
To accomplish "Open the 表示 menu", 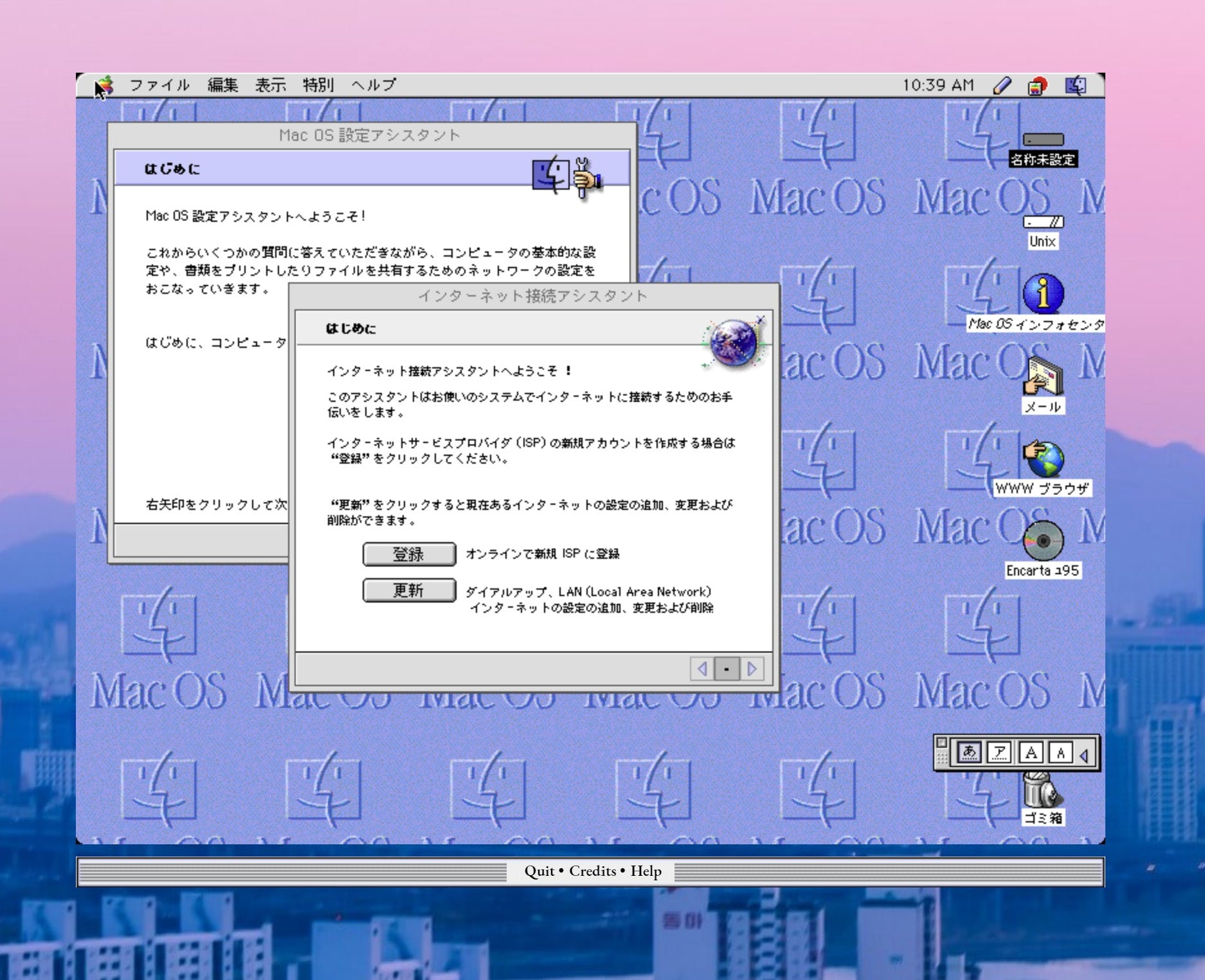I will click(270, 85).
